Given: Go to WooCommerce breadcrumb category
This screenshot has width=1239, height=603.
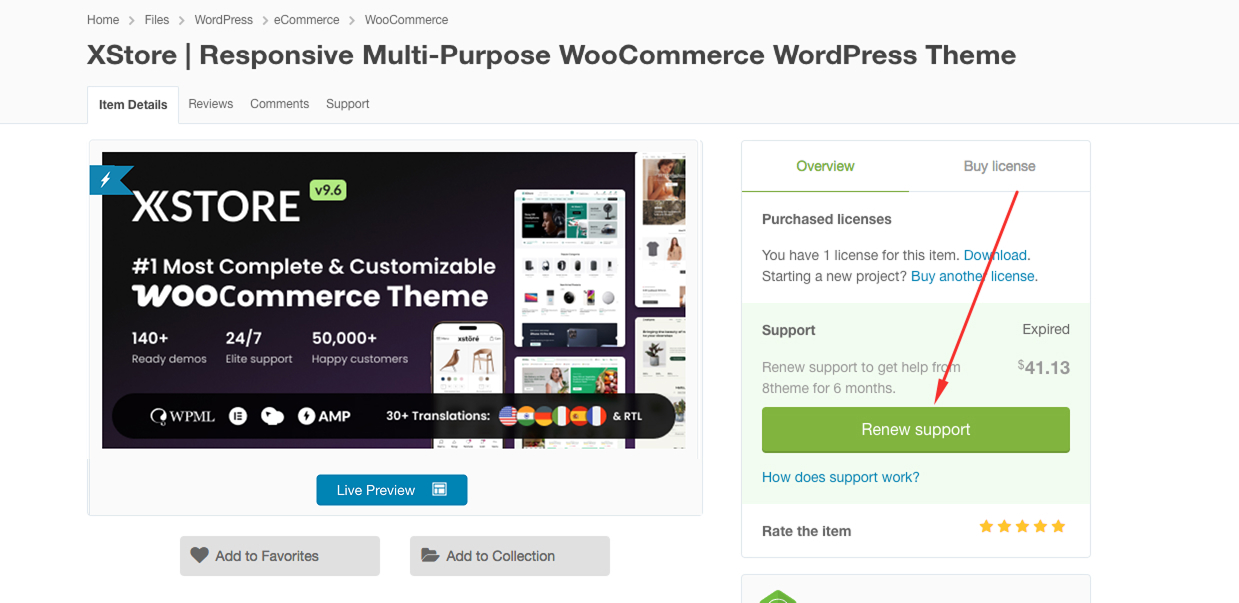Looking at the screenshot, I should (x=406, y=20).
